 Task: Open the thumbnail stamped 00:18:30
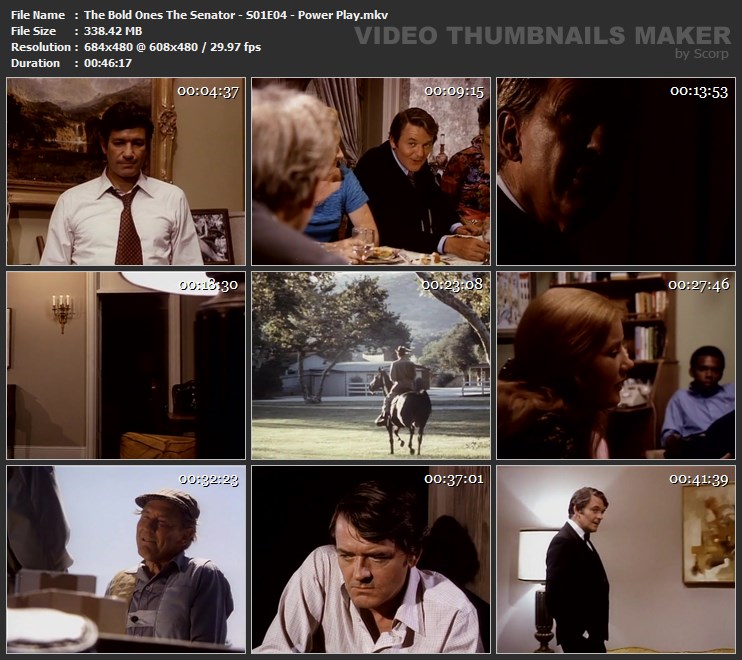pyautogui.click(x=126, y=365)
